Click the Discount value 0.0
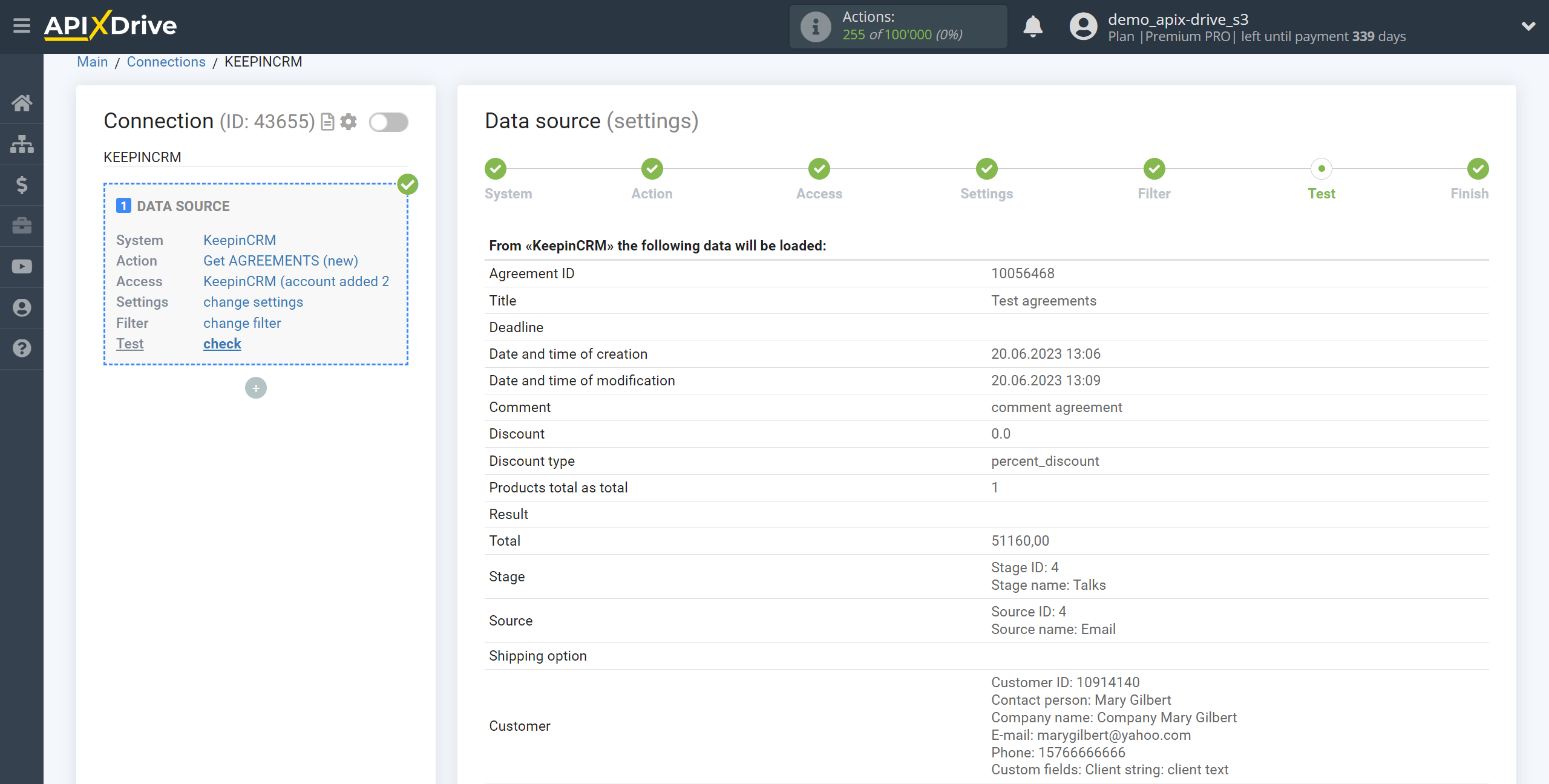Screen dimensions: 1549x784 click(1001, 434)
